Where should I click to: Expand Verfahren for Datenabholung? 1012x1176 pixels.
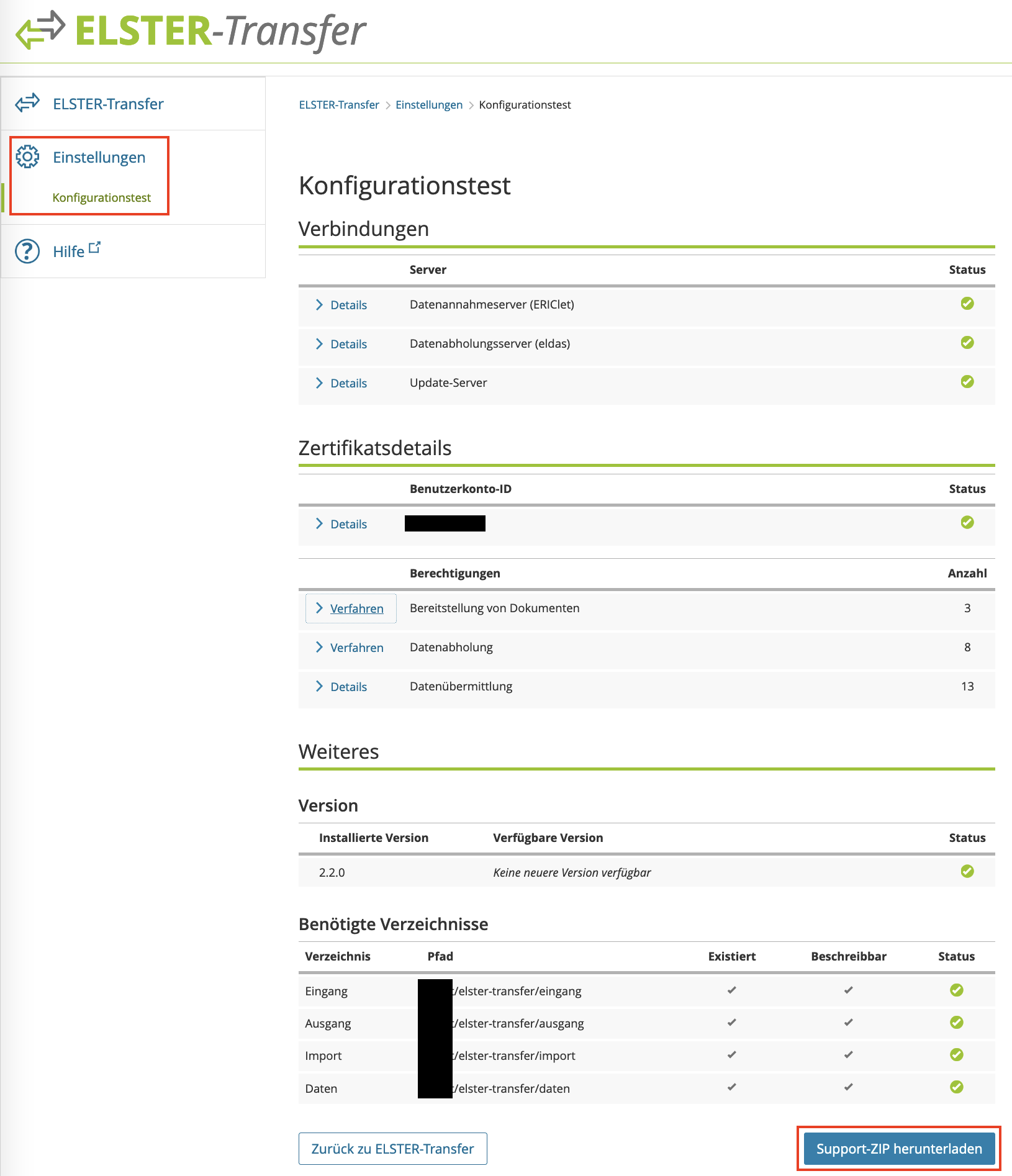click(x=350, y=648)
